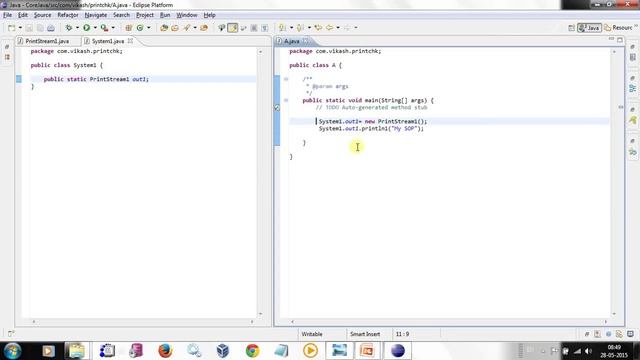Select the A.java editor tab
Viewport: 640px width, 360px height.
pos(292,41)
